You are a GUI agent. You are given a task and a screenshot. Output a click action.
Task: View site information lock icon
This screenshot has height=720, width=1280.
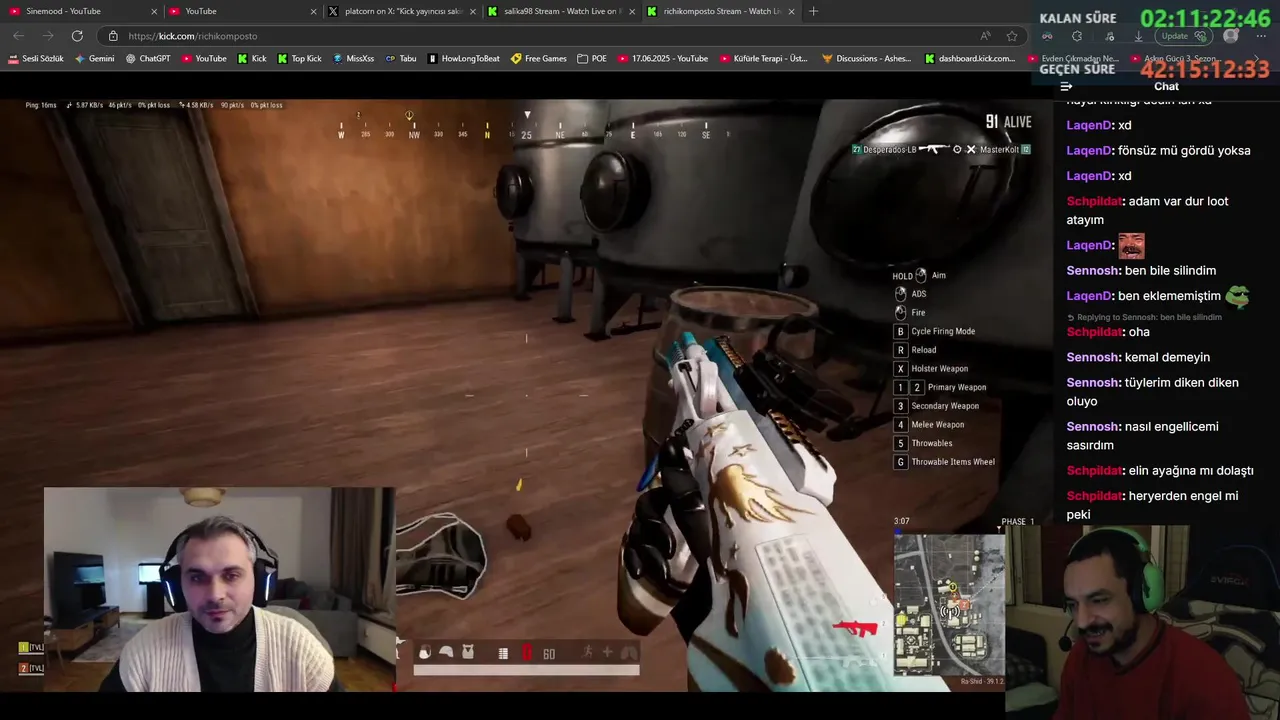click(x=113, y=36)
